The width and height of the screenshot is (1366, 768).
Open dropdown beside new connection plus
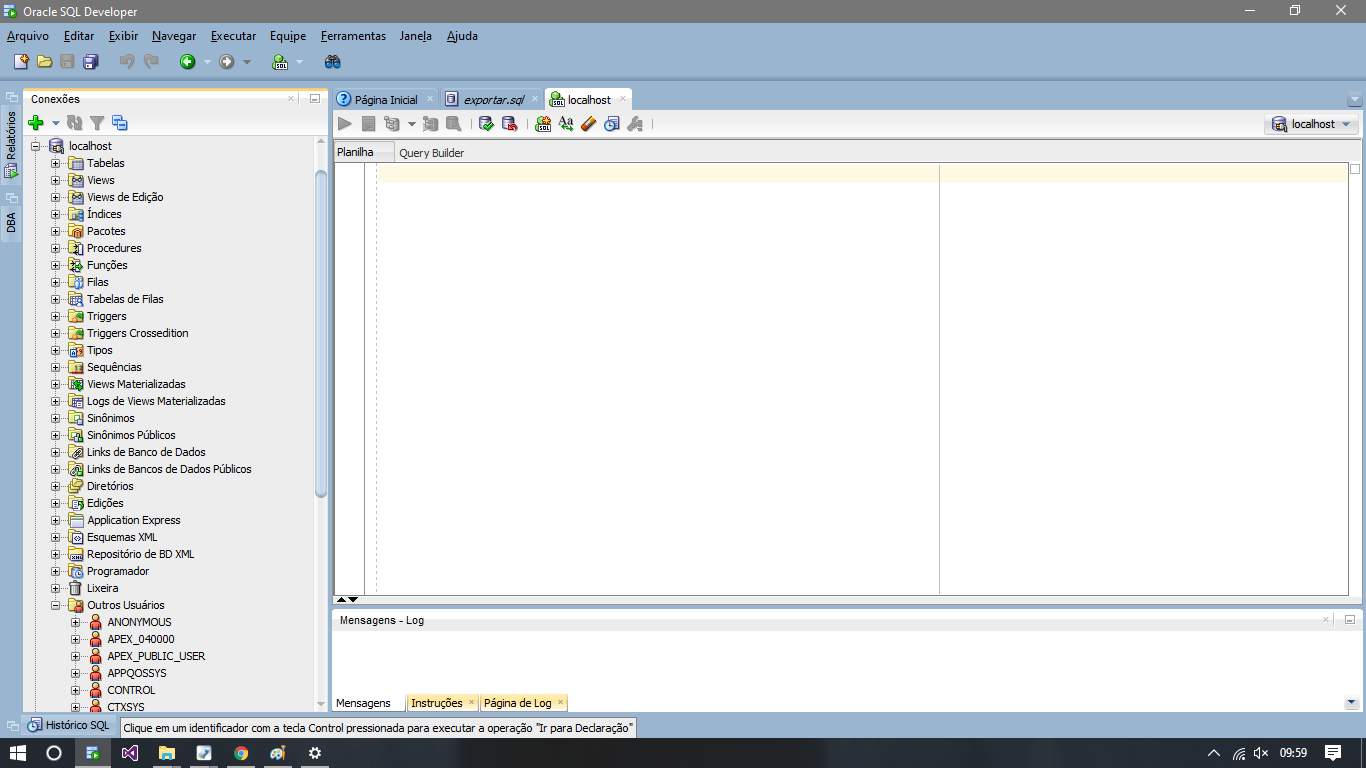56,123
